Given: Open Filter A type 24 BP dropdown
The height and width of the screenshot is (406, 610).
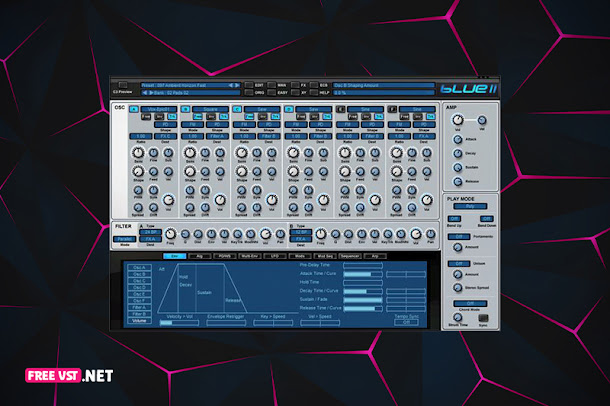Looking at the screenshot, I should pos(150,232).
